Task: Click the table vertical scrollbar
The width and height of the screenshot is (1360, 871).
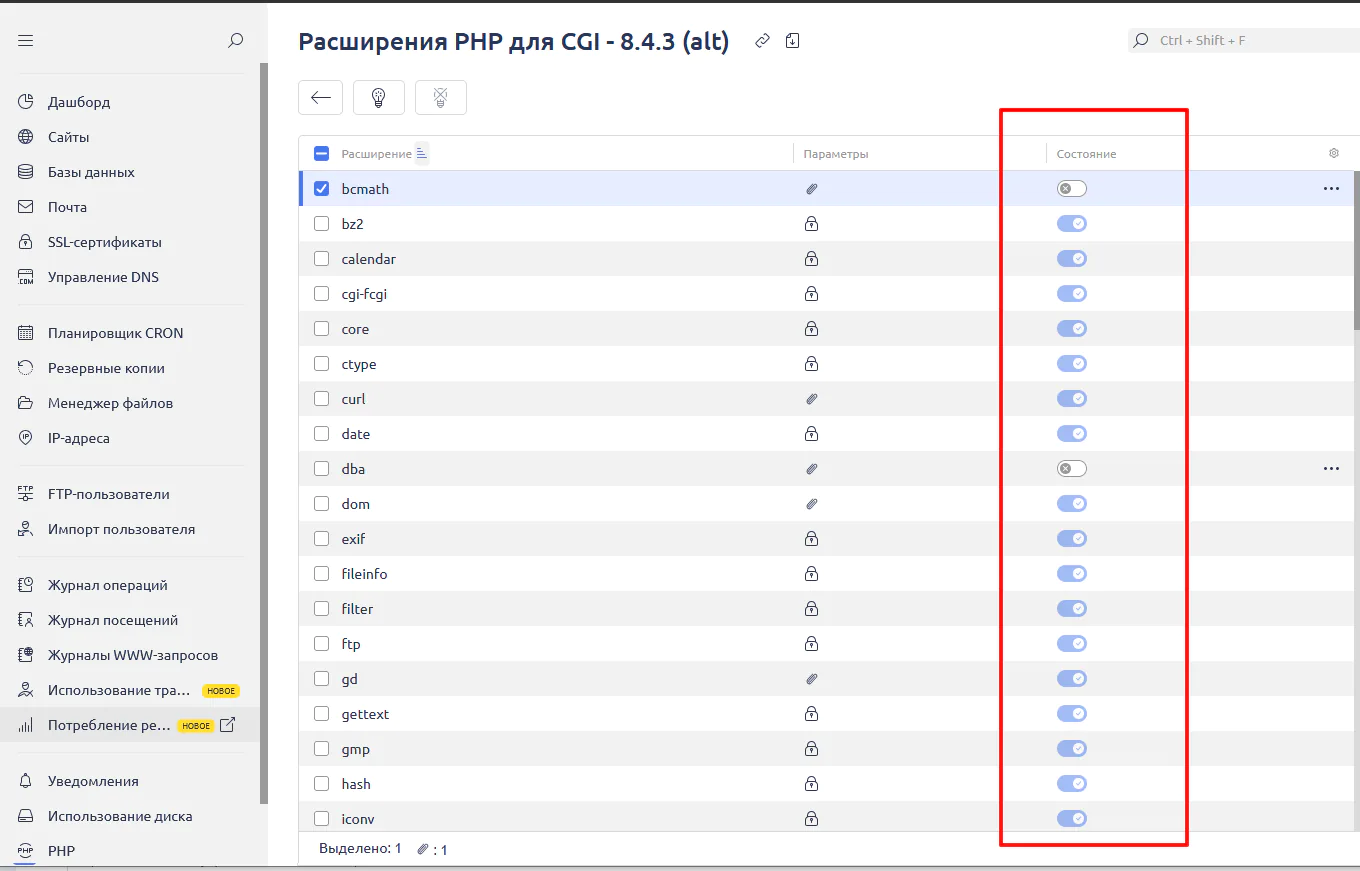Action: [x=1356, y=250]
